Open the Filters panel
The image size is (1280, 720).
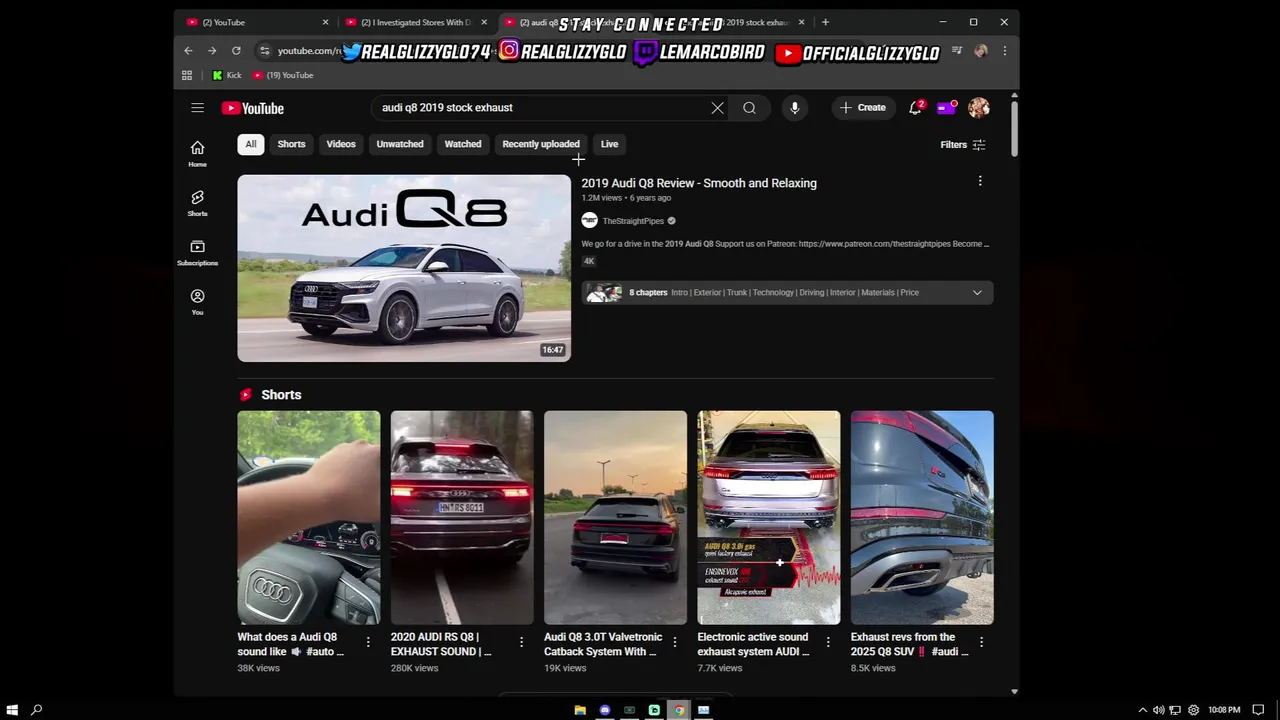(x=963, y=145)
